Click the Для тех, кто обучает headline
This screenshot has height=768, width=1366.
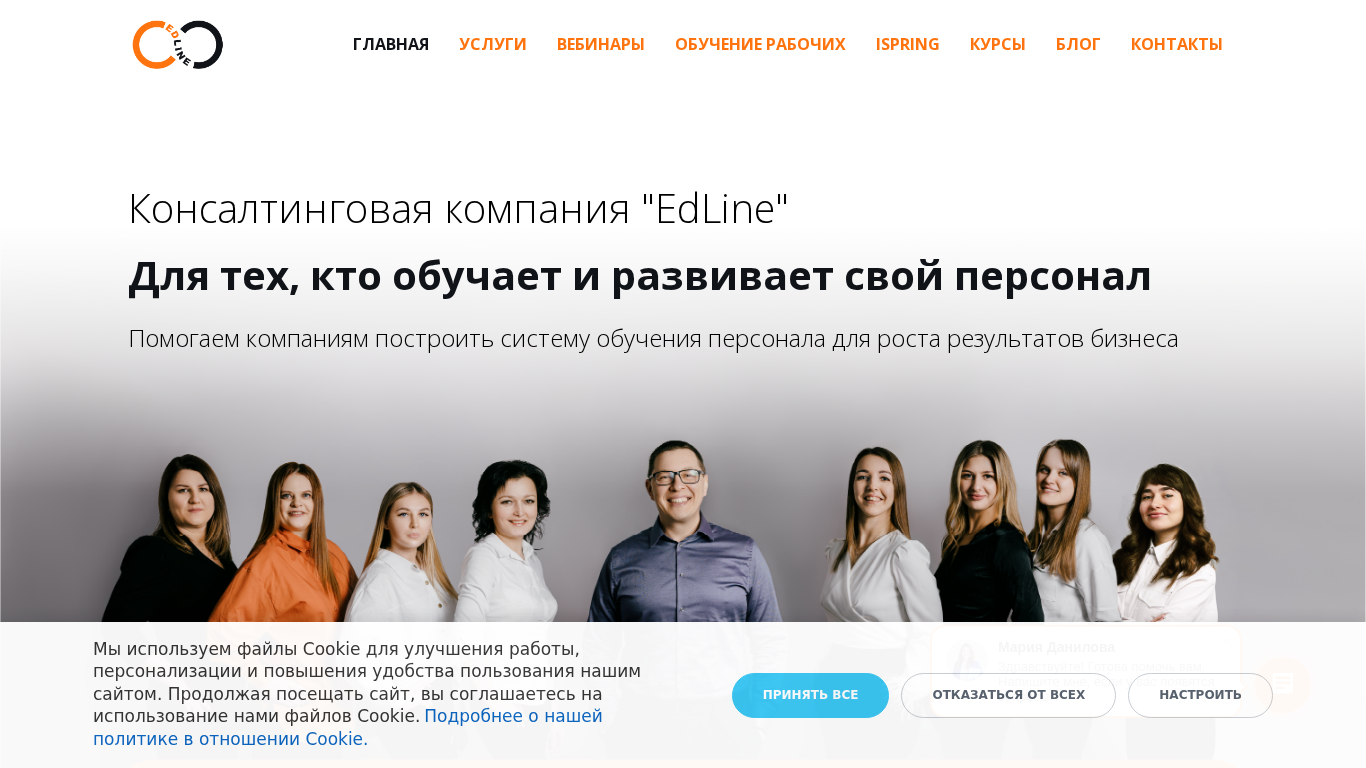pos(640,276)
